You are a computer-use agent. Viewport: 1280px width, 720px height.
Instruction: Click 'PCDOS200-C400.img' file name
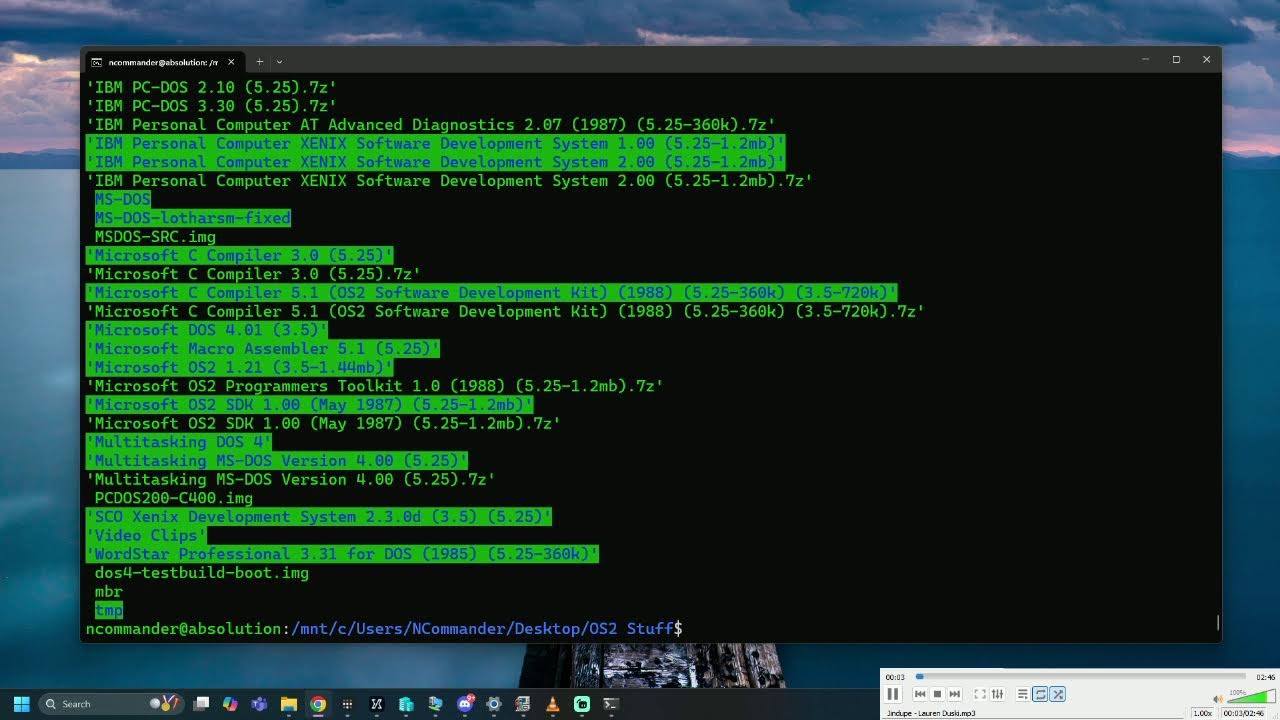174,498
